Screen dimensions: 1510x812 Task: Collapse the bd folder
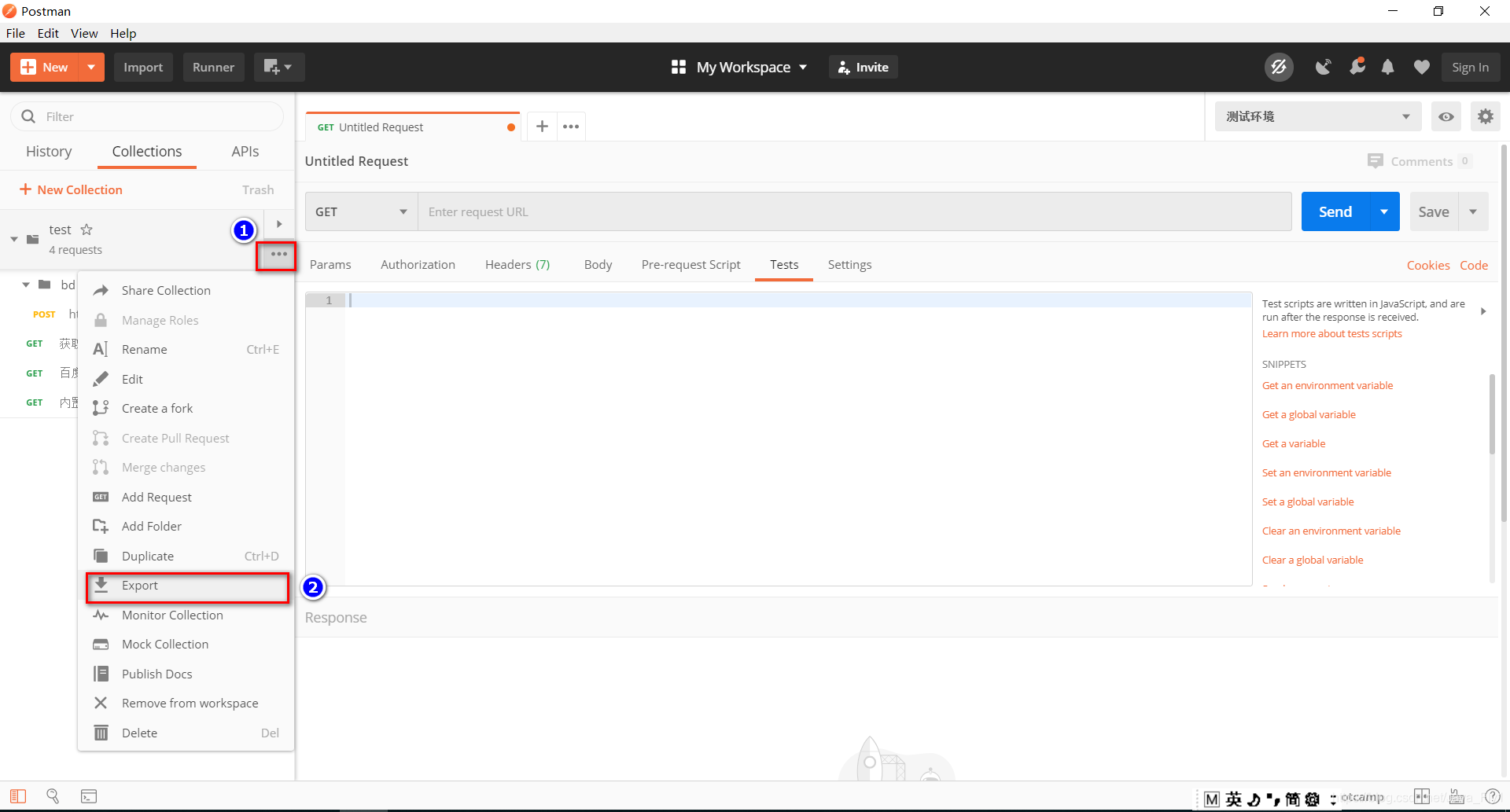26,285
